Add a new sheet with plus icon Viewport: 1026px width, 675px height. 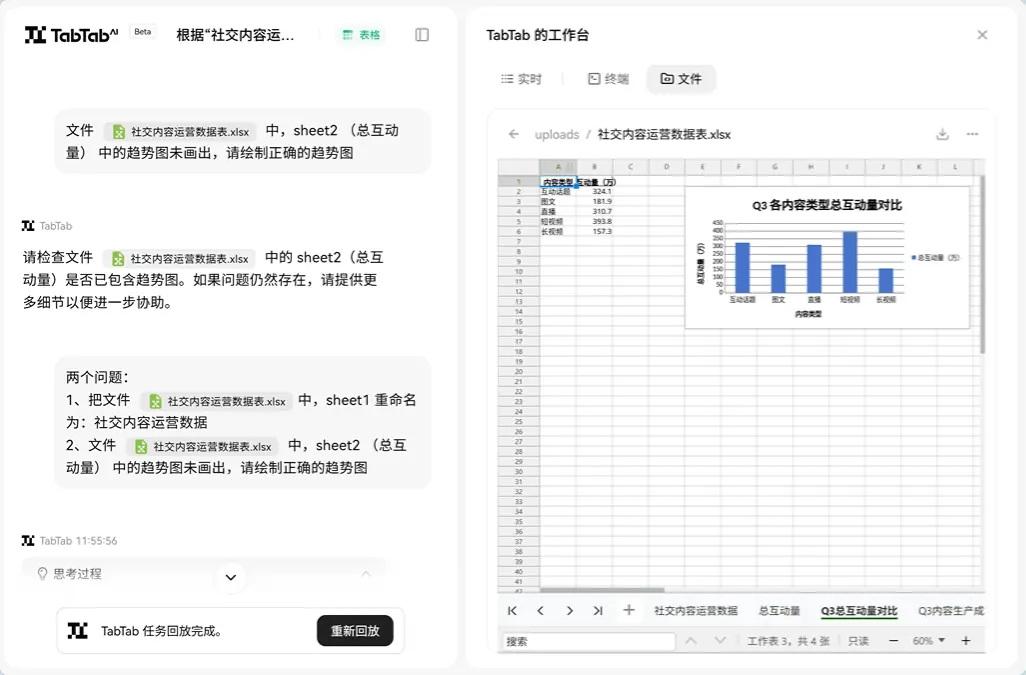click(x=629, y=610)
